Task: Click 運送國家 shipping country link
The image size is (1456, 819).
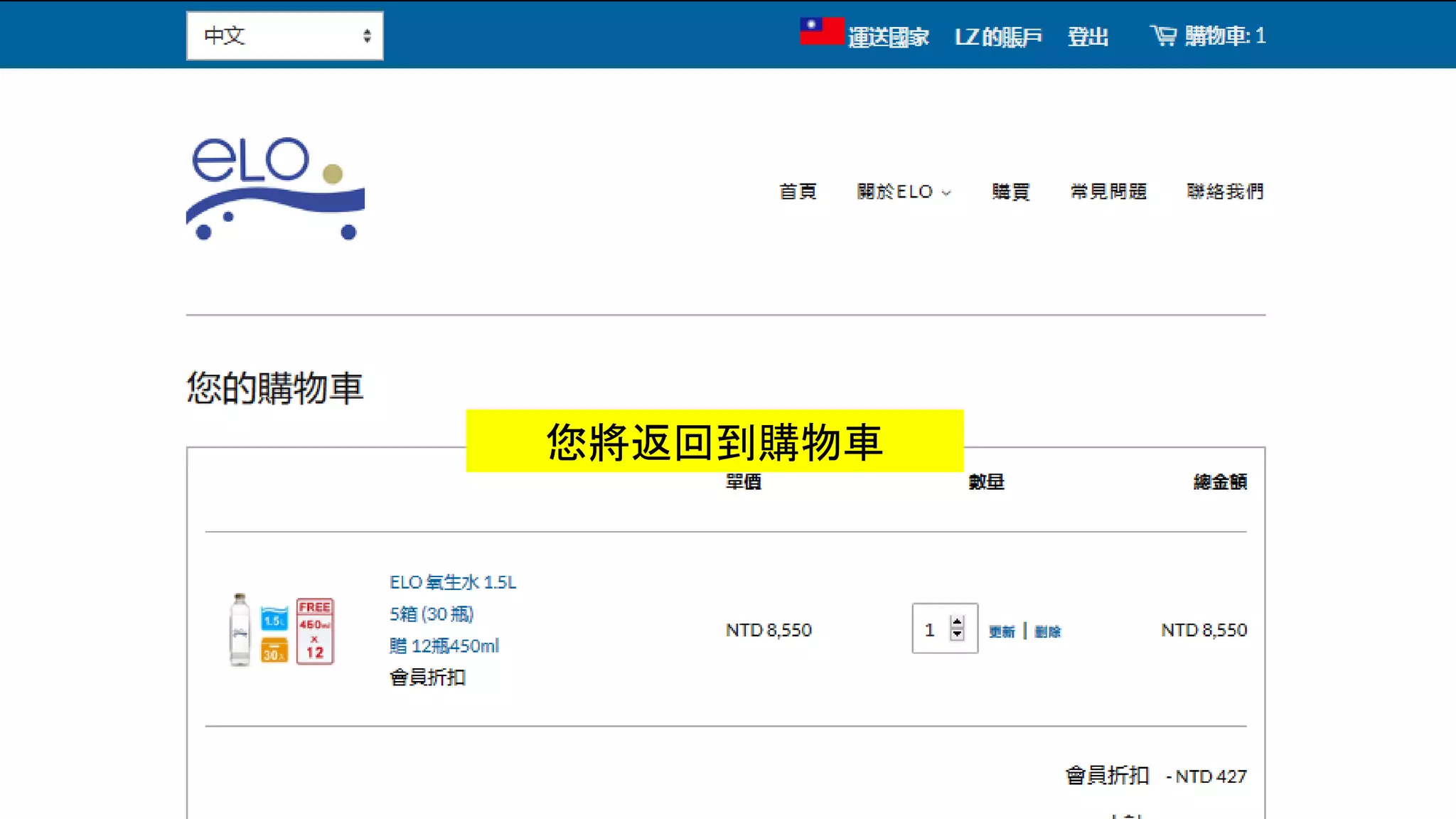Action: (888, 37)
